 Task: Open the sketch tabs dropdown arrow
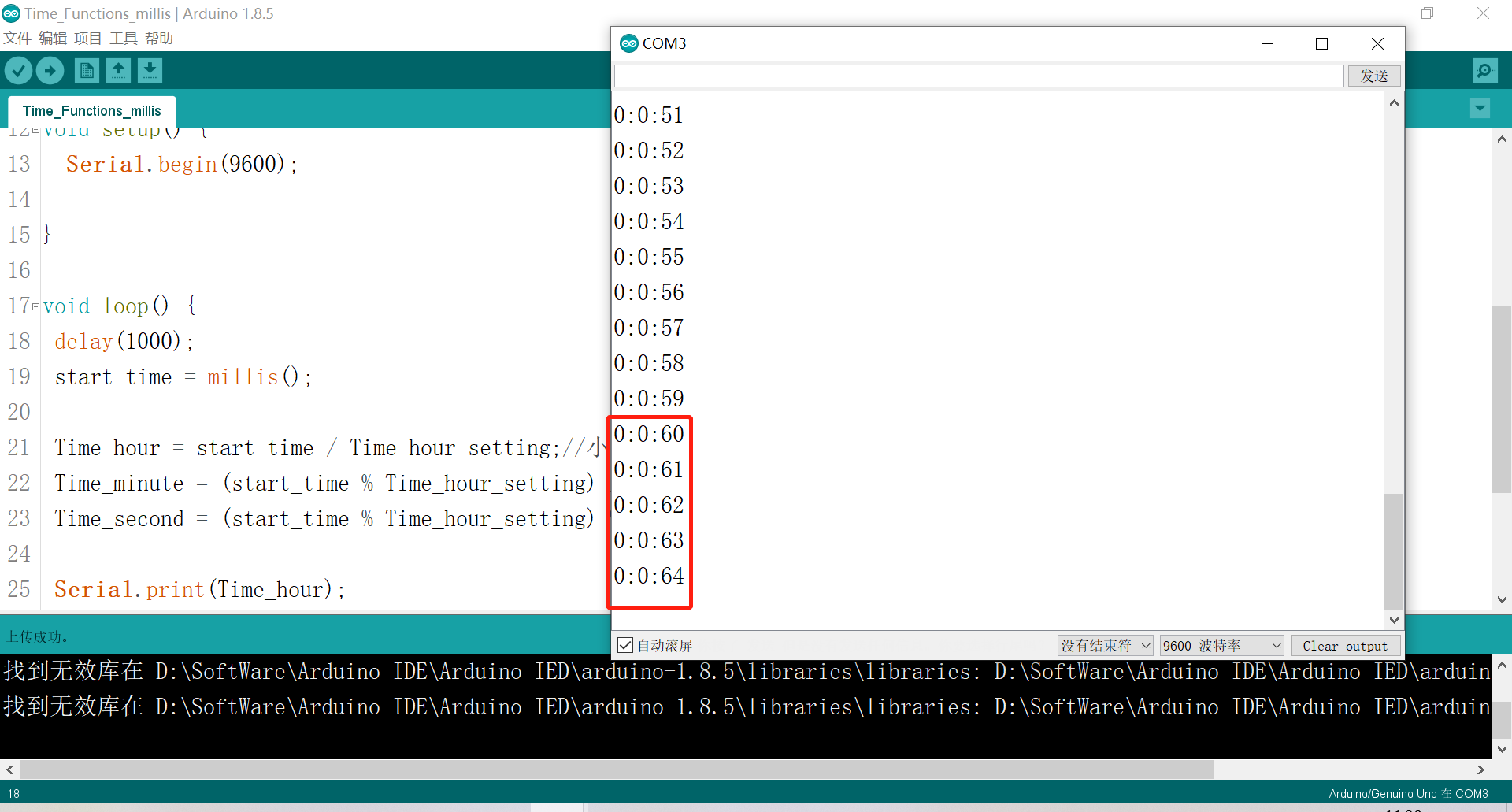tap(1479, 108)
